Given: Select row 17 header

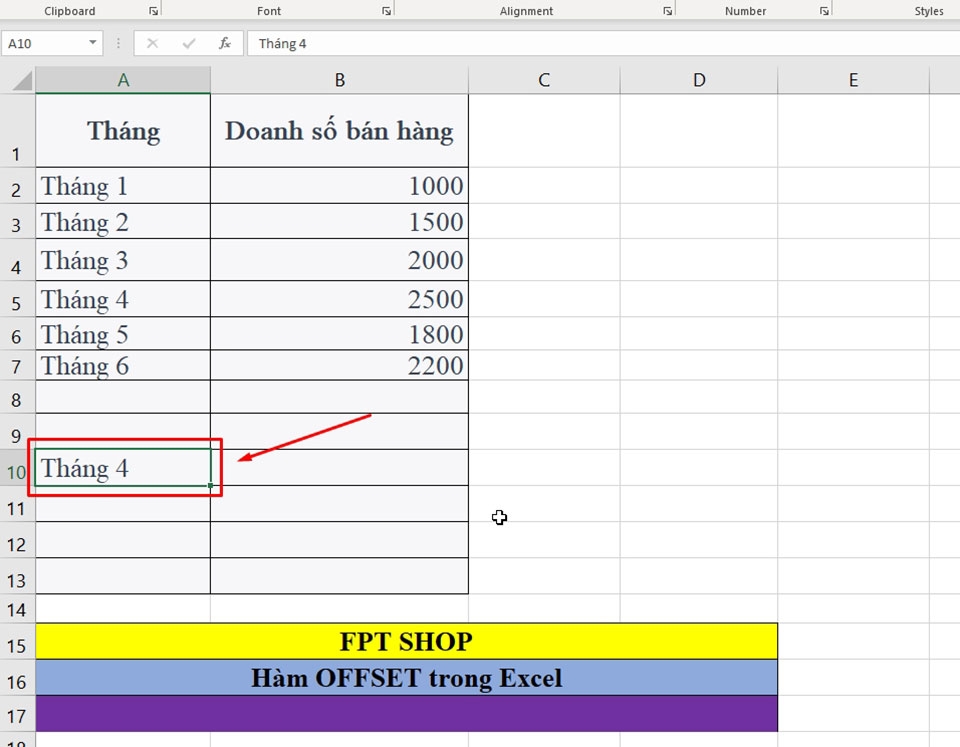Looking at the screenshot, I should (17, 713).
